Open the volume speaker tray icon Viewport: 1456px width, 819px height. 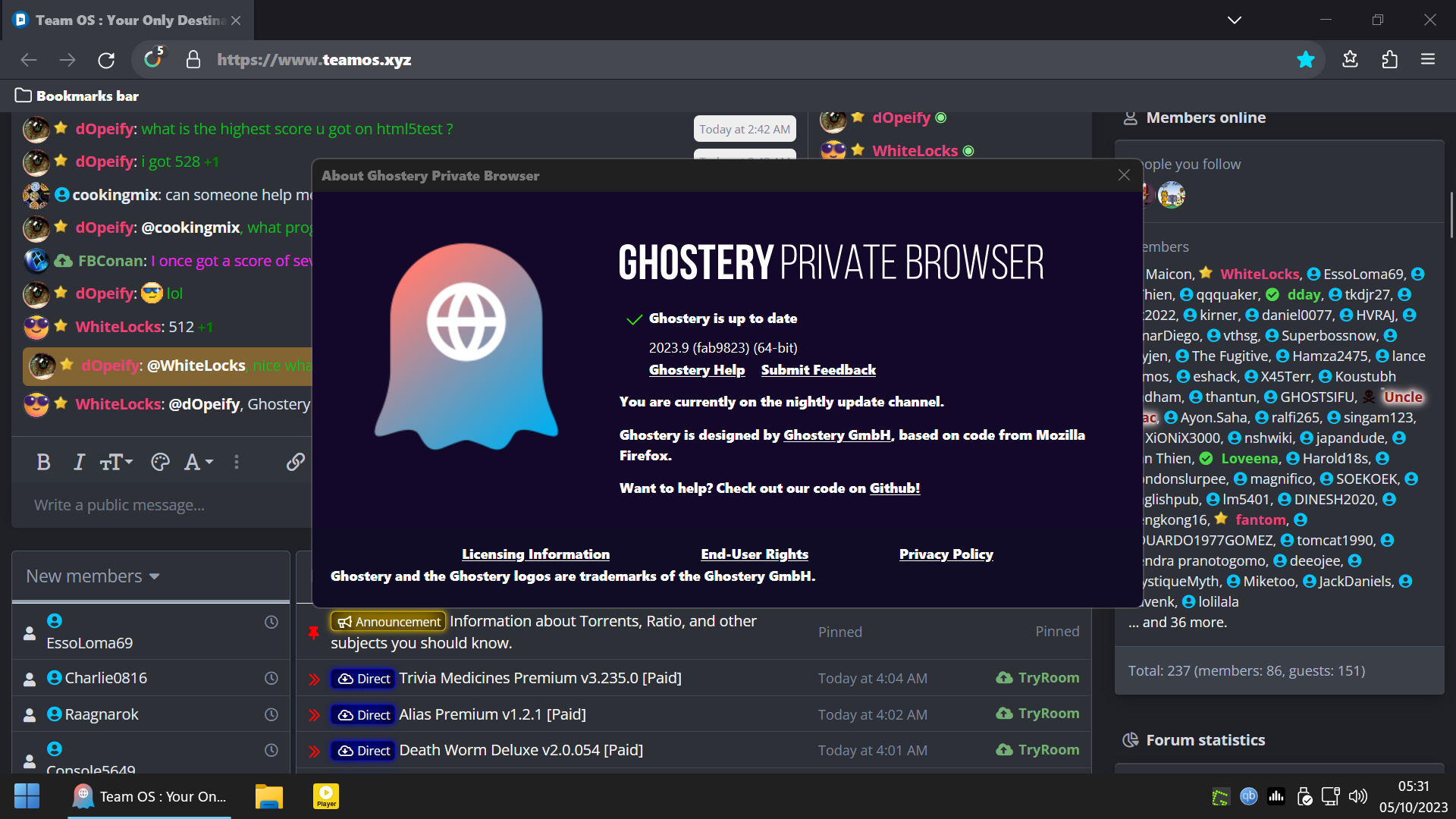point(1357,796)
